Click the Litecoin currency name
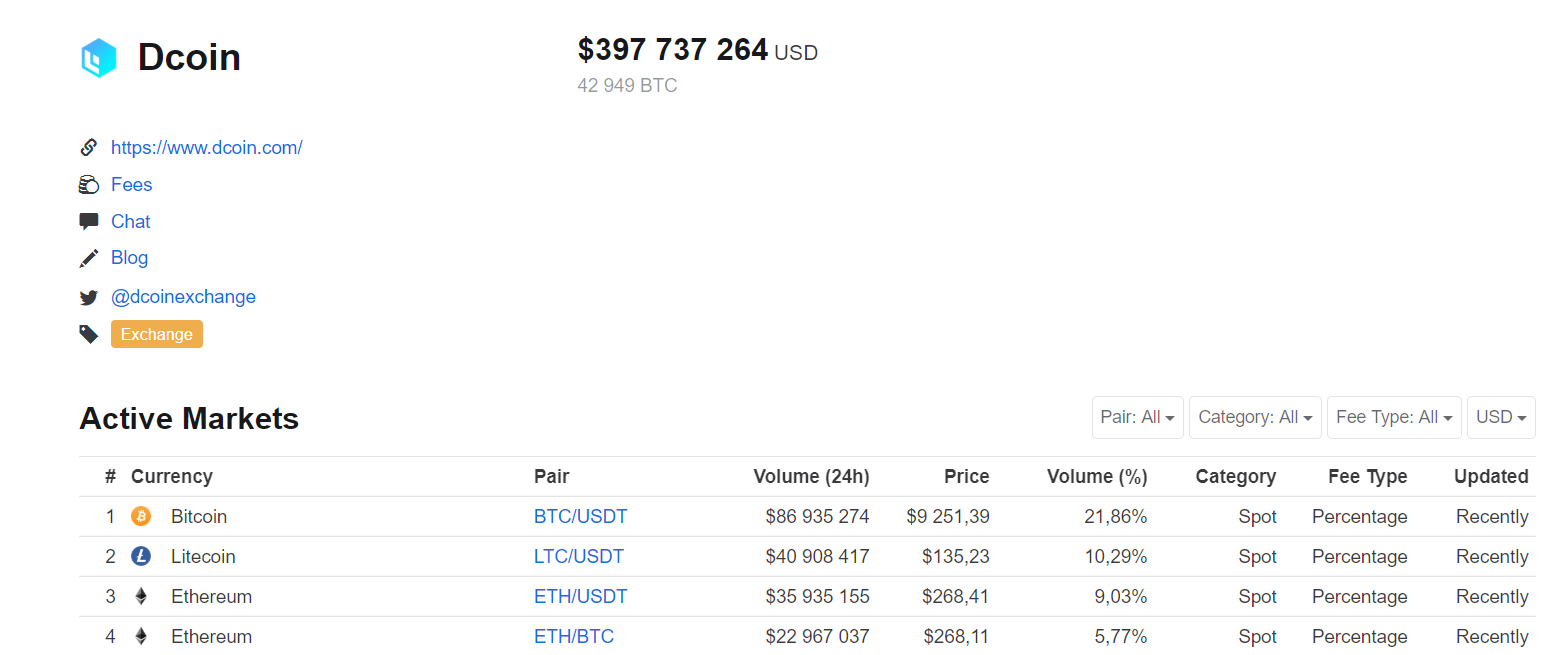This screenshot has height=655, width=1566. tap(203, 556)
